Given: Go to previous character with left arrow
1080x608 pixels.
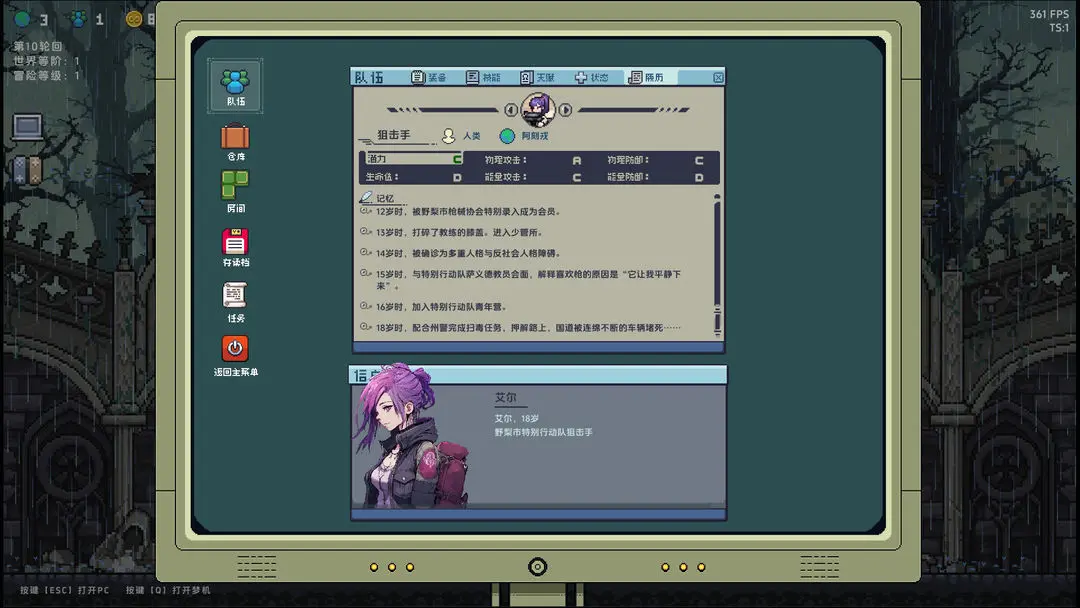Looking at the screenshot, I should pyautogui.click(x=510, y=109).
